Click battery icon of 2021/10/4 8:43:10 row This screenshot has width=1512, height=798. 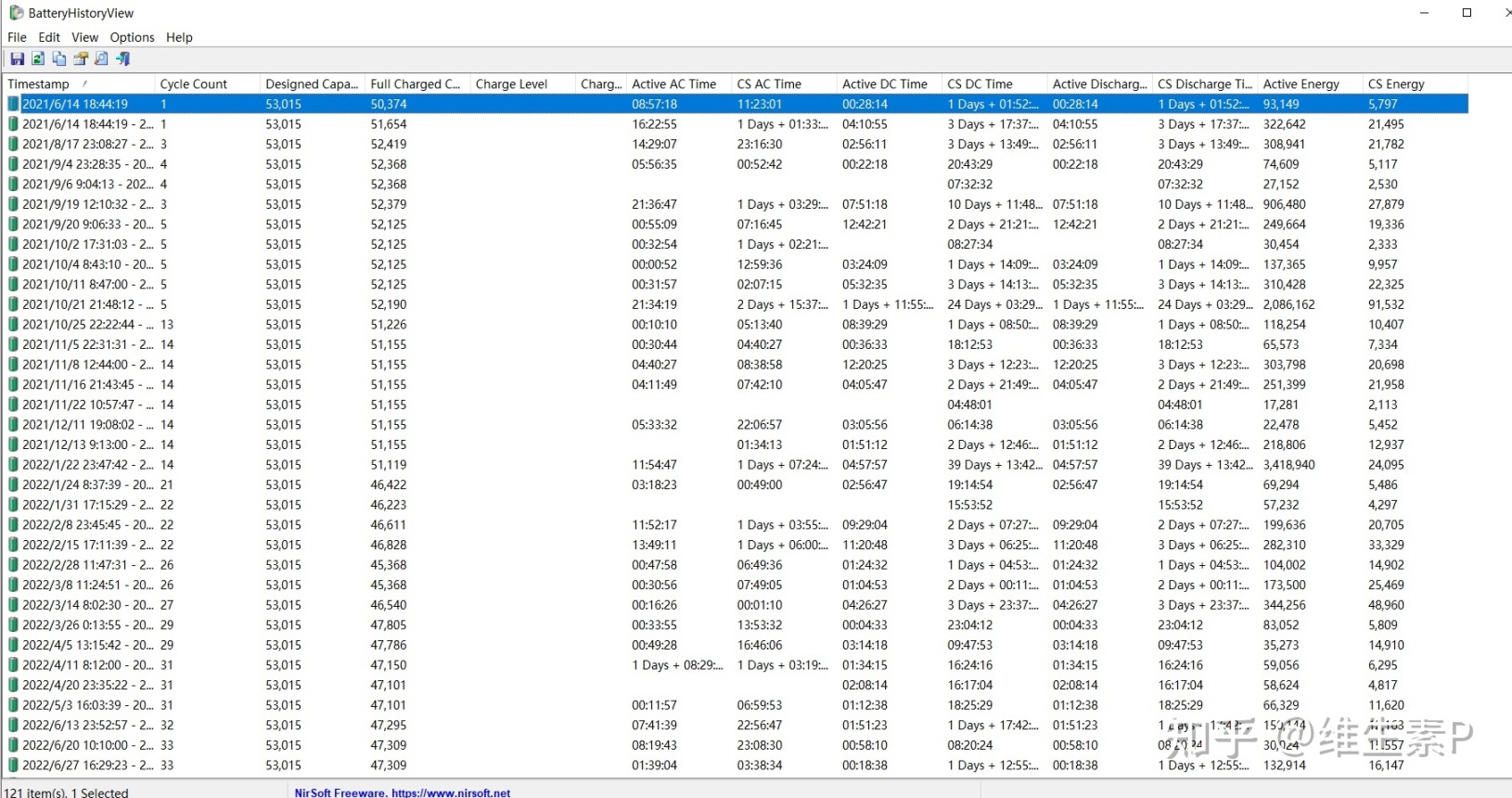[13, 264]
